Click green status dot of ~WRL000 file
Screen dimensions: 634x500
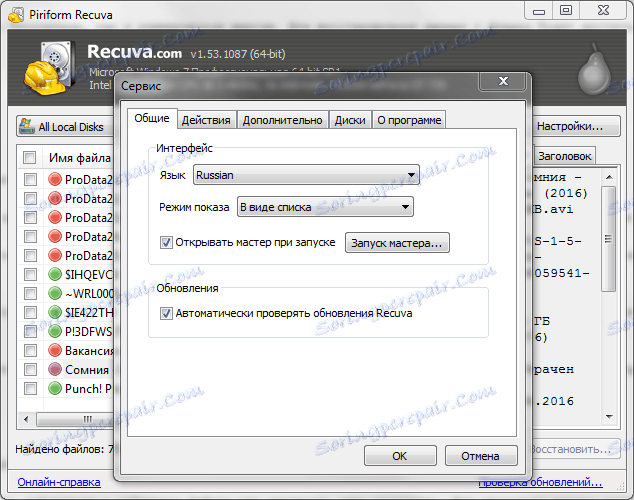tap(55, 293)
